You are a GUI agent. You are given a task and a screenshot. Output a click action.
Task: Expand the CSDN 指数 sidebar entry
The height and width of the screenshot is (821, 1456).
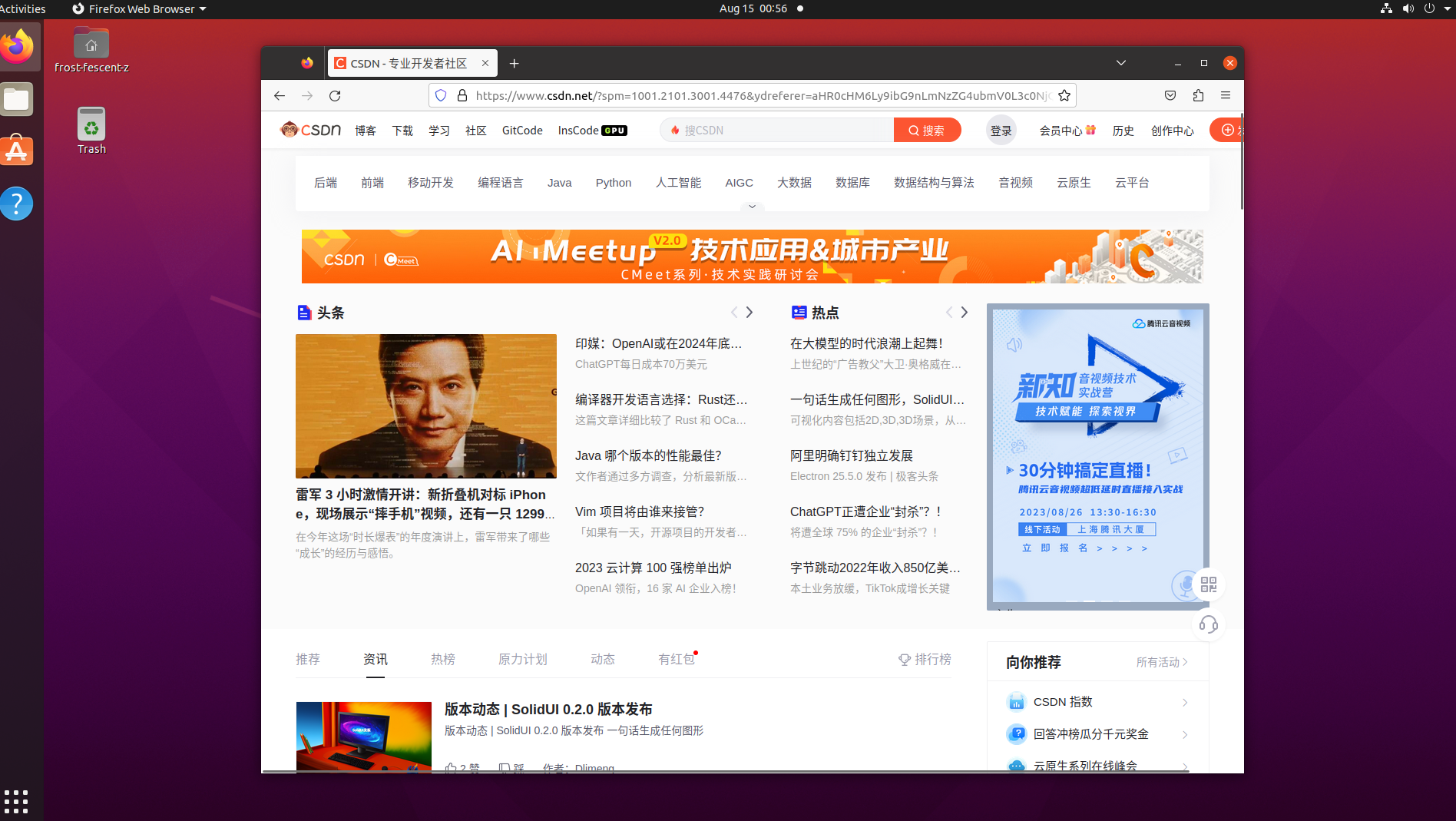pos(1184,702)
